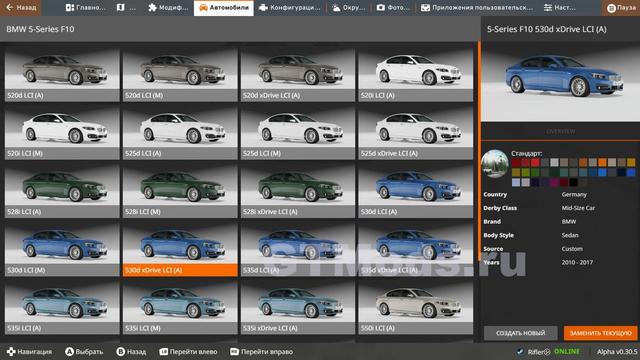Open the Главное меню tab
Screen dimensions: 640x360
click(x=85, y=8)
